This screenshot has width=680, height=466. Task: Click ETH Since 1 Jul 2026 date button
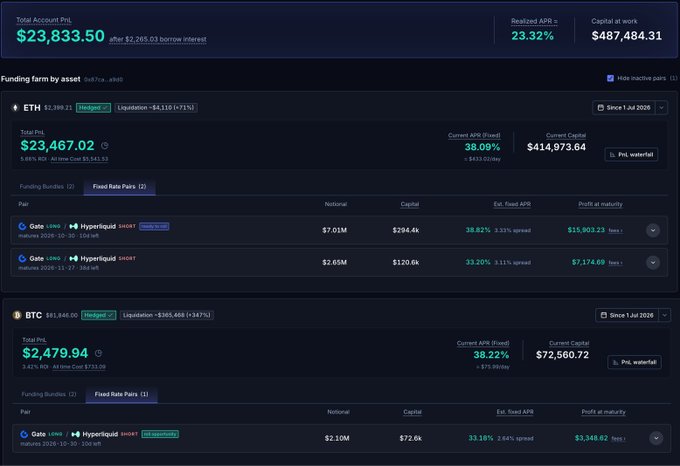point(624,108)
